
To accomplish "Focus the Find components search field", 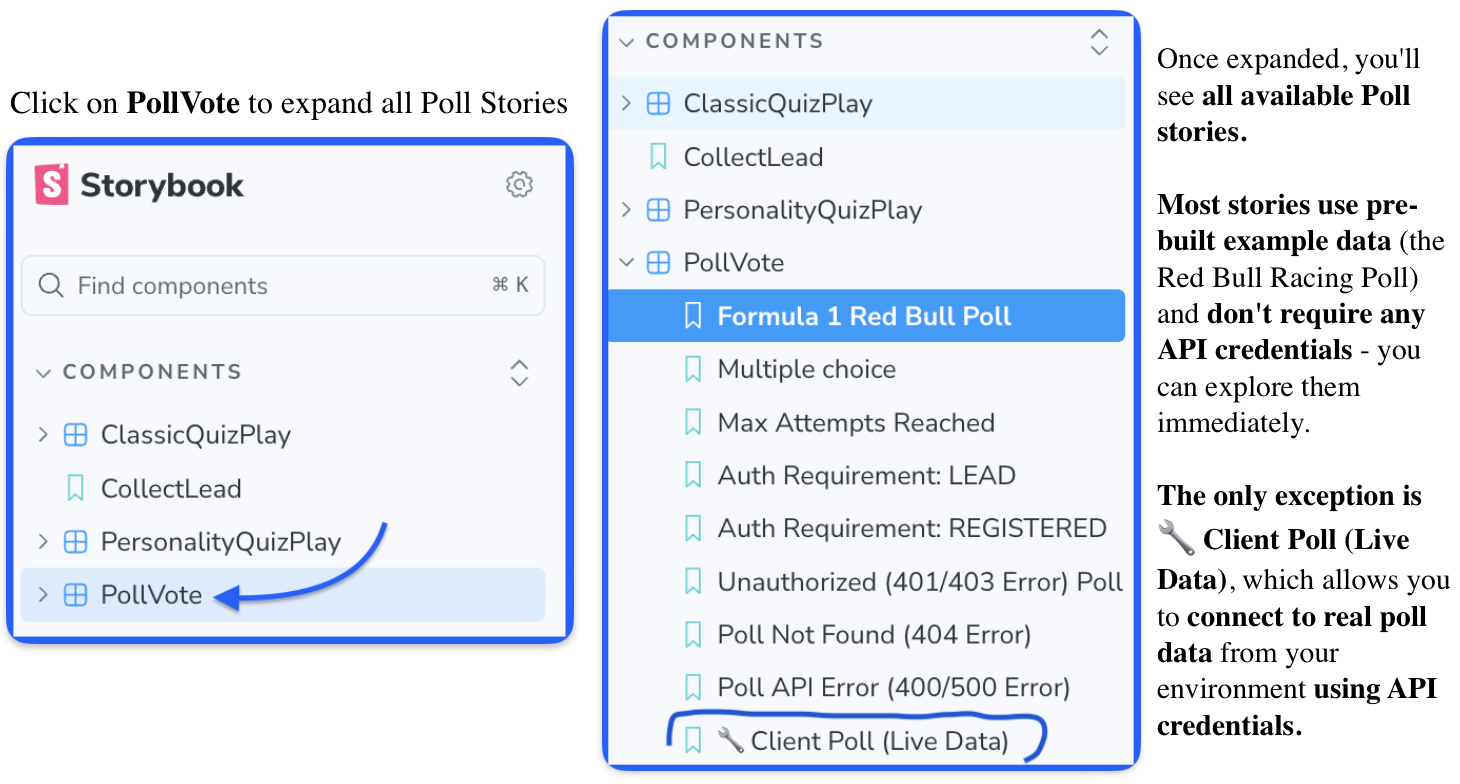I will coord(280,286).
